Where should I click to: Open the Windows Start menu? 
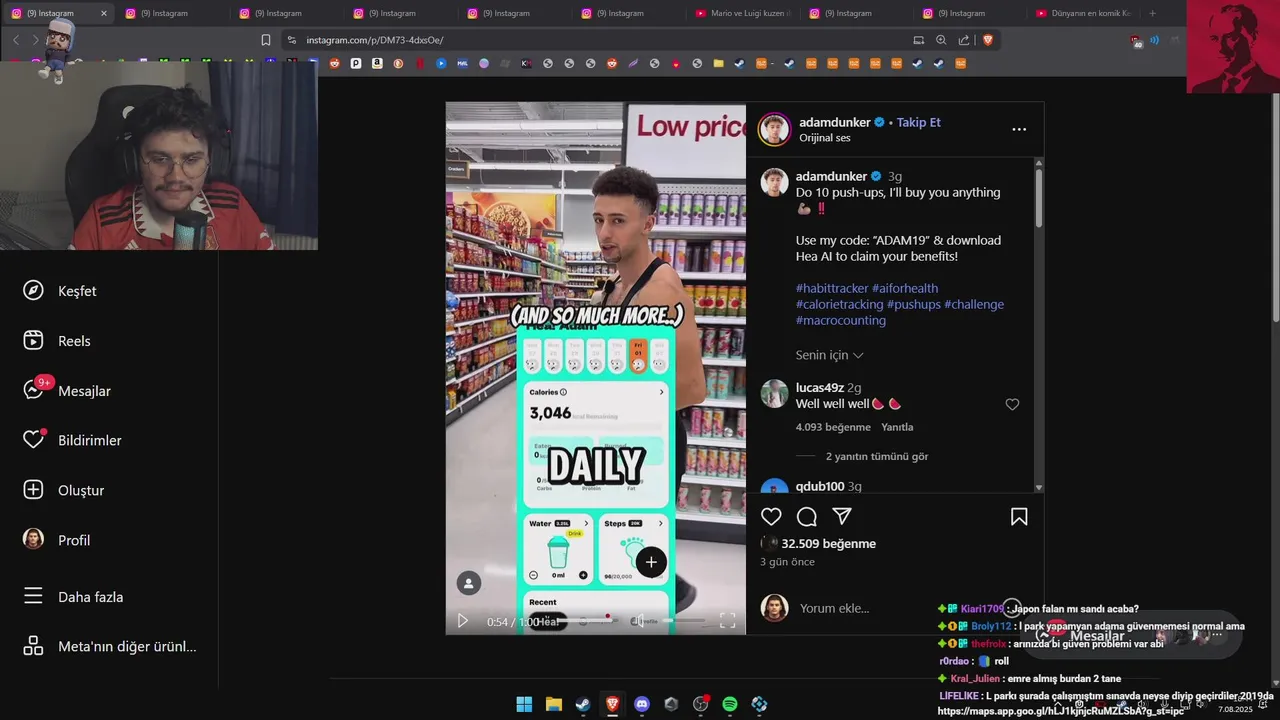point(524,704)
